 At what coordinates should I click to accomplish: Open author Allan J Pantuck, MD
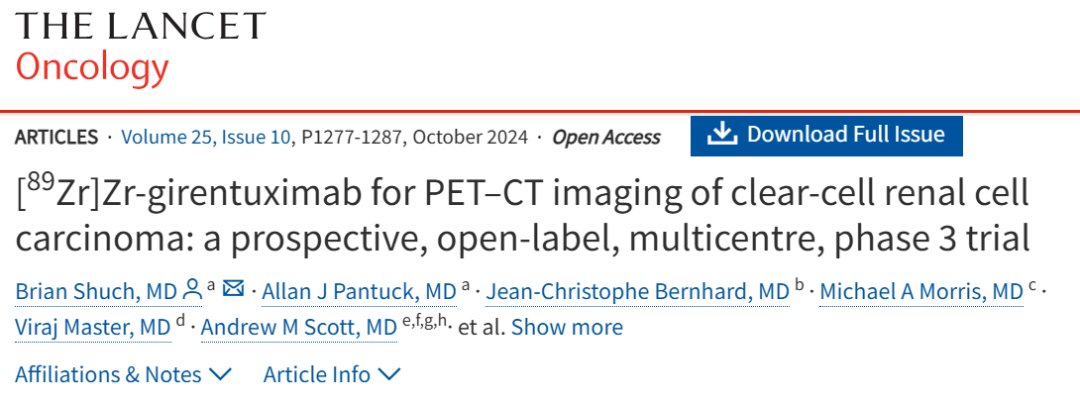click(x=359, y=292)
